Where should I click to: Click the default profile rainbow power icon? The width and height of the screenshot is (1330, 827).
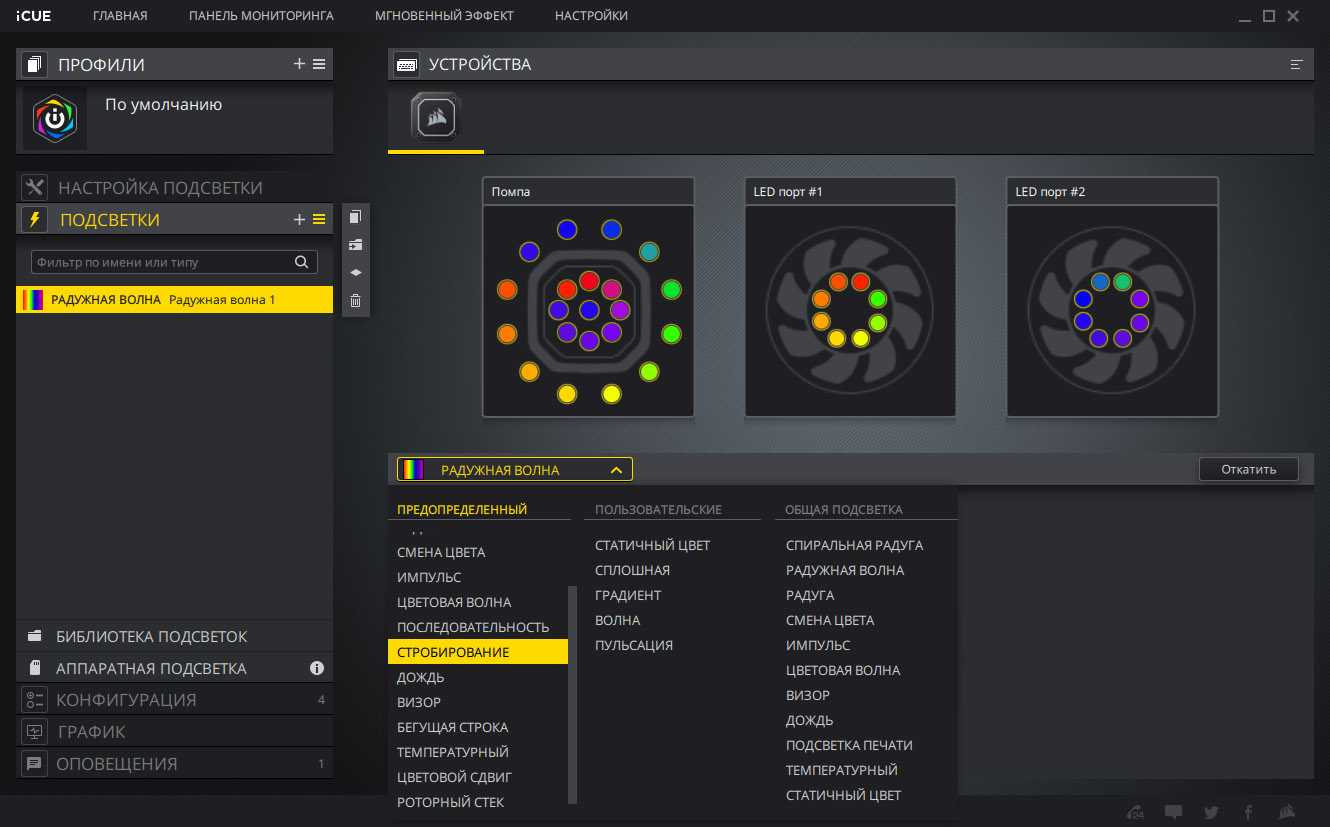coord(55,119)
